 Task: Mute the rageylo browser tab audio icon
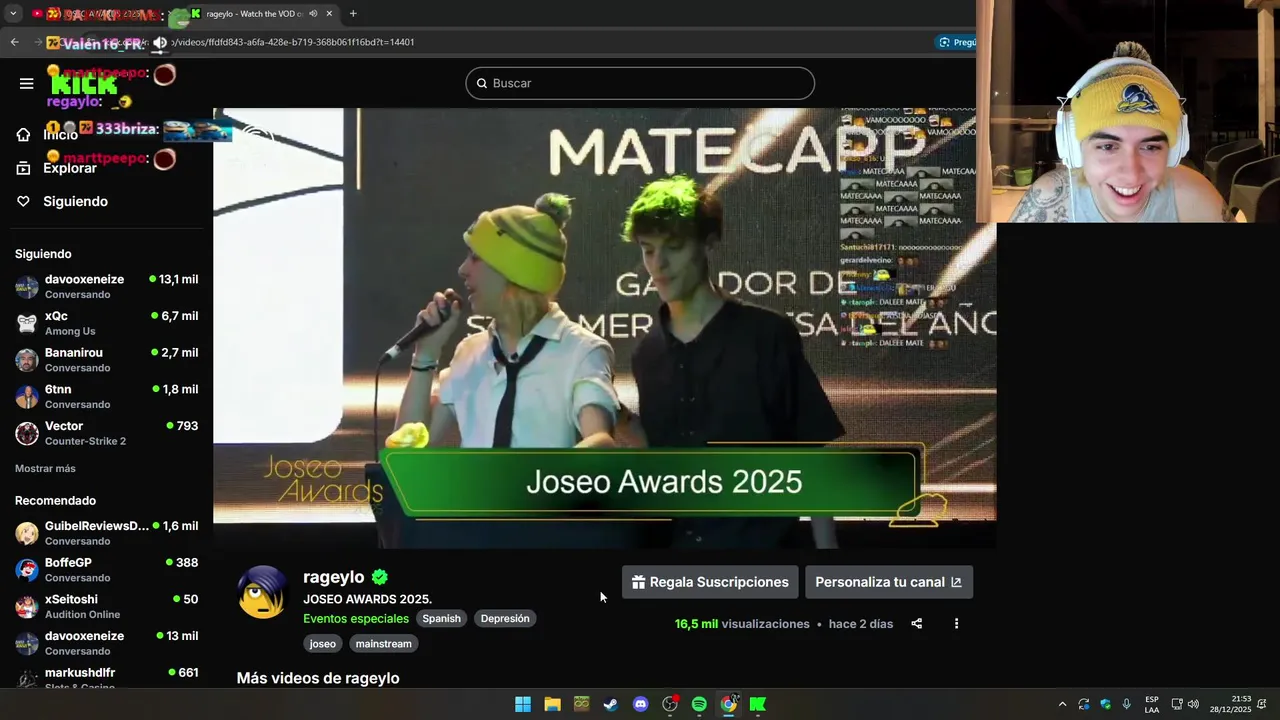point(313,14)
